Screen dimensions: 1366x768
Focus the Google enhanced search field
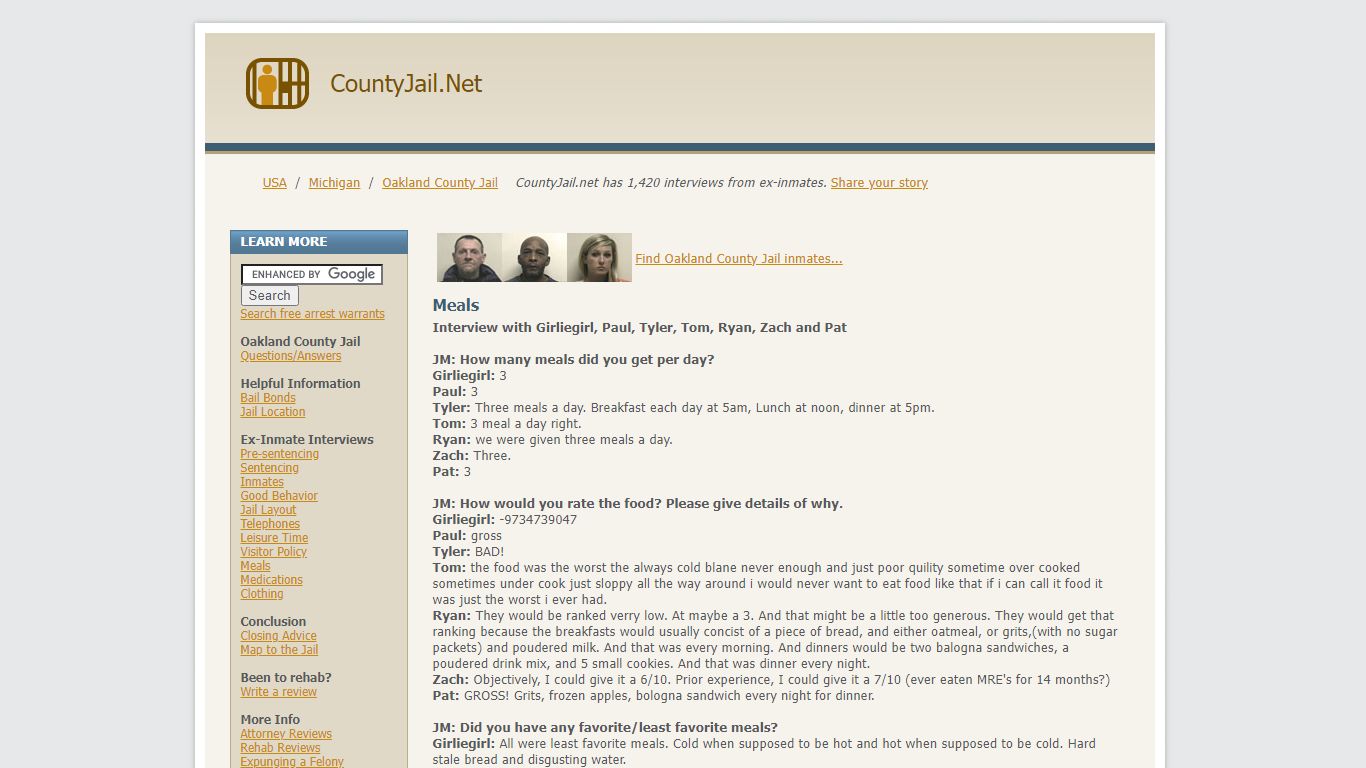point(311,274)
